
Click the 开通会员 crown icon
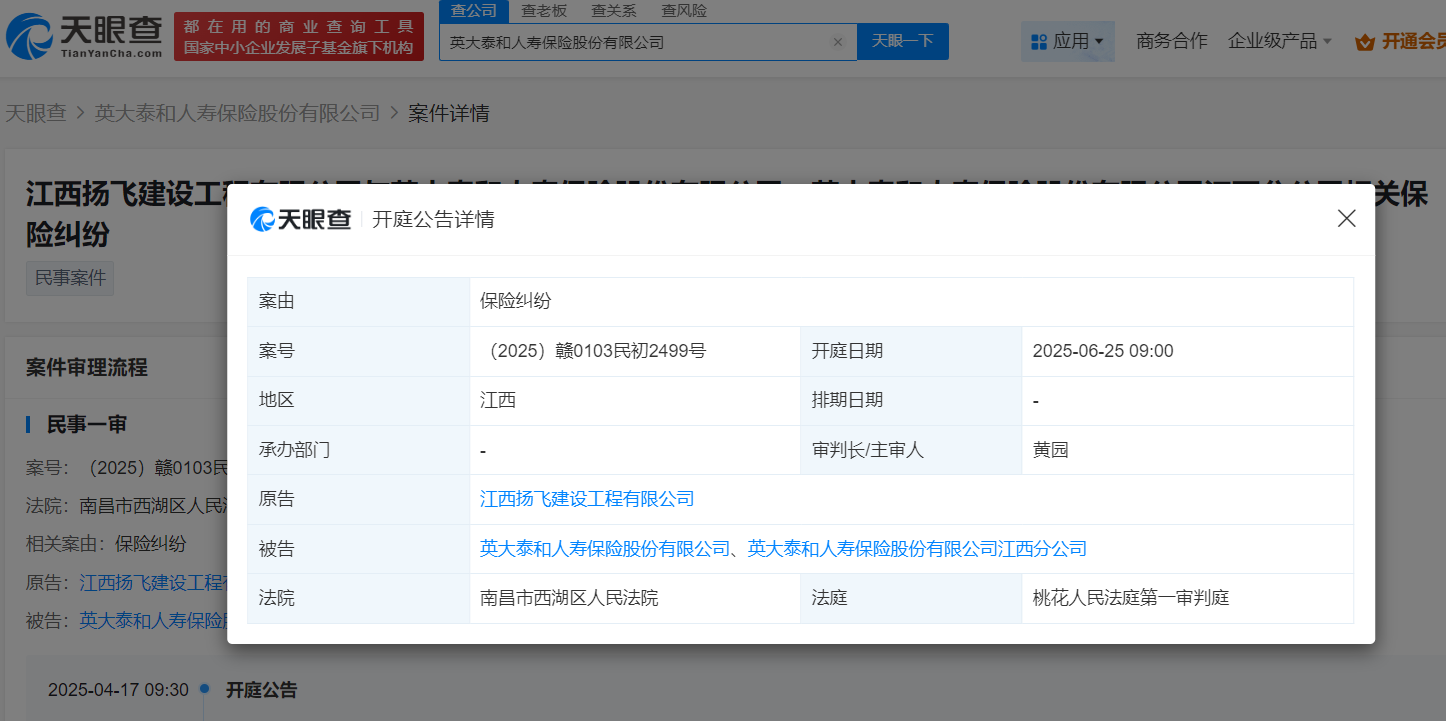coord(1364,42)
